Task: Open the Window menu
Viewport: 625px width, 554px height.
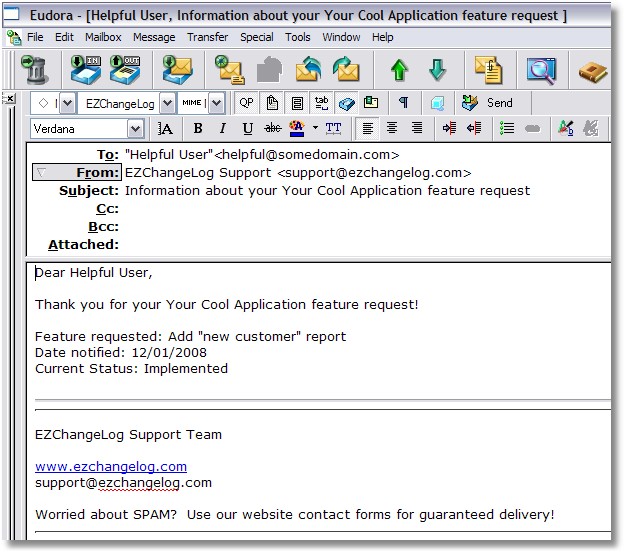Action: click(x=341, y=37)
